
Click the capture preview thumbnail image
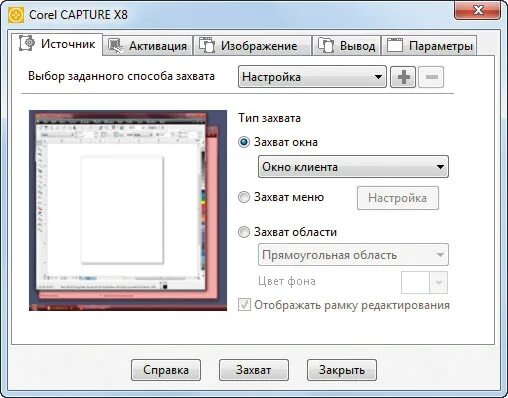coord(128,211)
